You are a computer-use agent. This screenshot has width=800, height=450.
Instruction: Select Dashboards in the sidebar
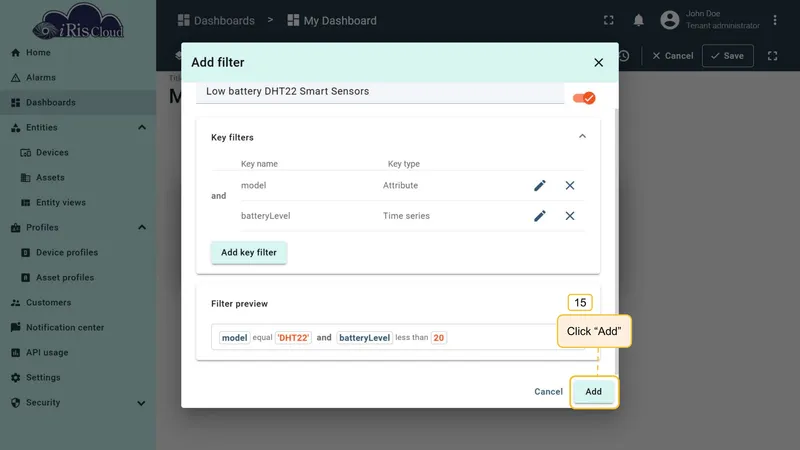click(x=78, y=103)
